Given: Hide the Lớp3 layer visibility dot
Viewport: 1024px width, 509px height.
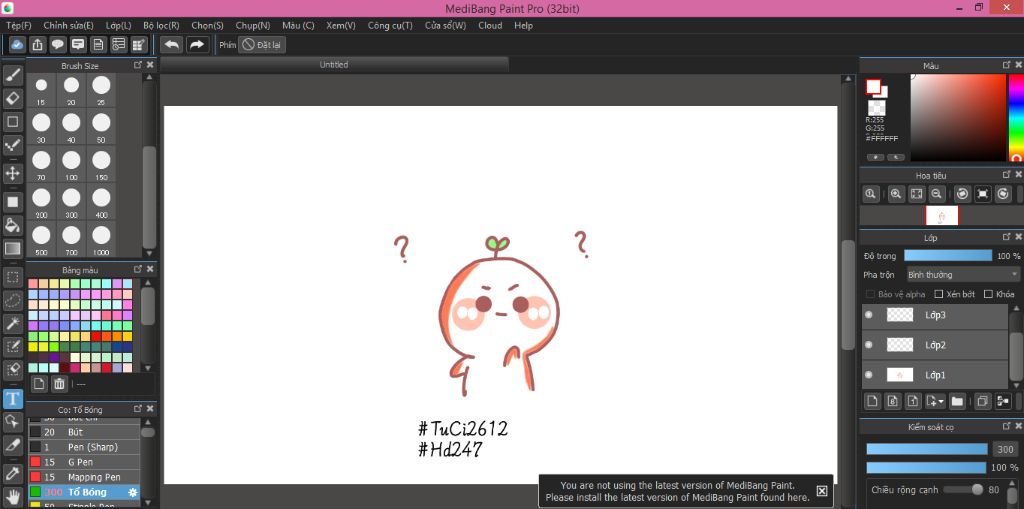Looking at the screenshot, I should coord(869,315).
